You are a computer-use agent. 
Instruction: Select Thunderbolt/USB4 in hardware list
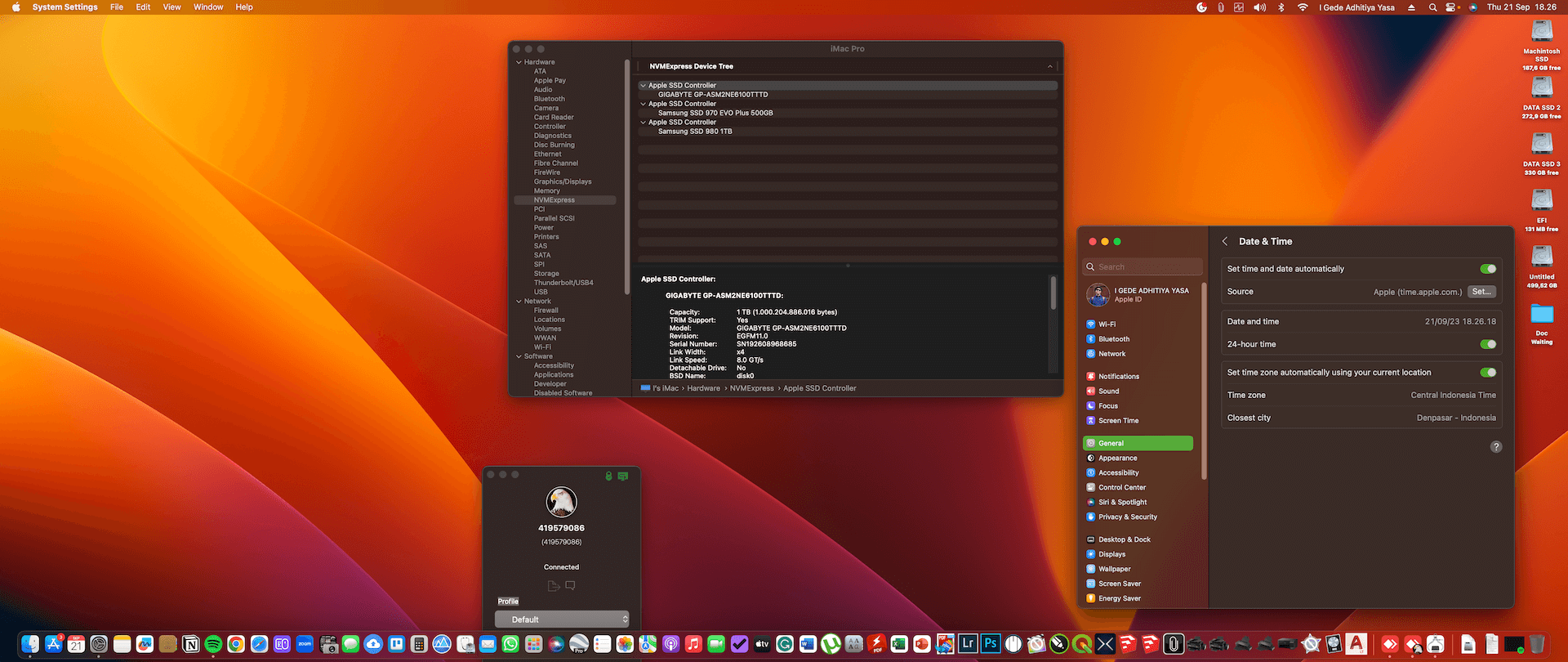(x=563, y=283)
